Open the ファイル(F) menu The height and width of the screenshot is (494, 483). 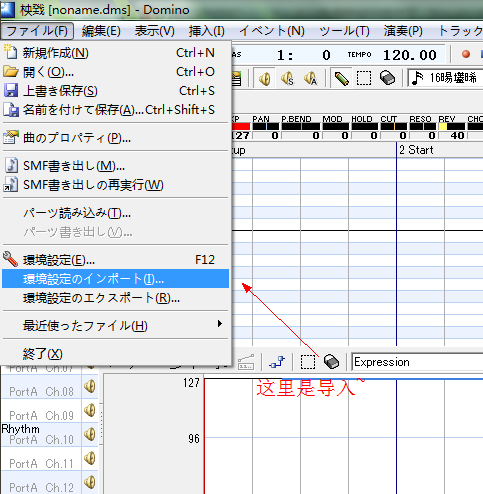[x=37, y=31]
